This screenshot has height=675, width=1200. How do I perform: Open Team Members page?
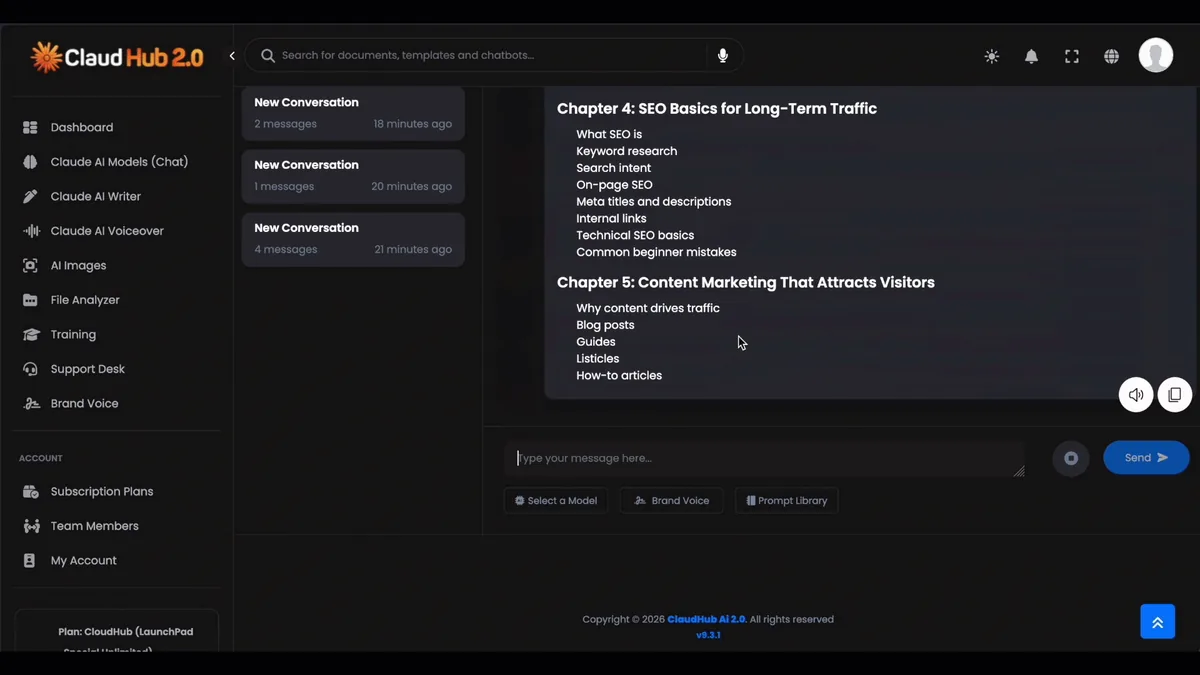(95, 526)
